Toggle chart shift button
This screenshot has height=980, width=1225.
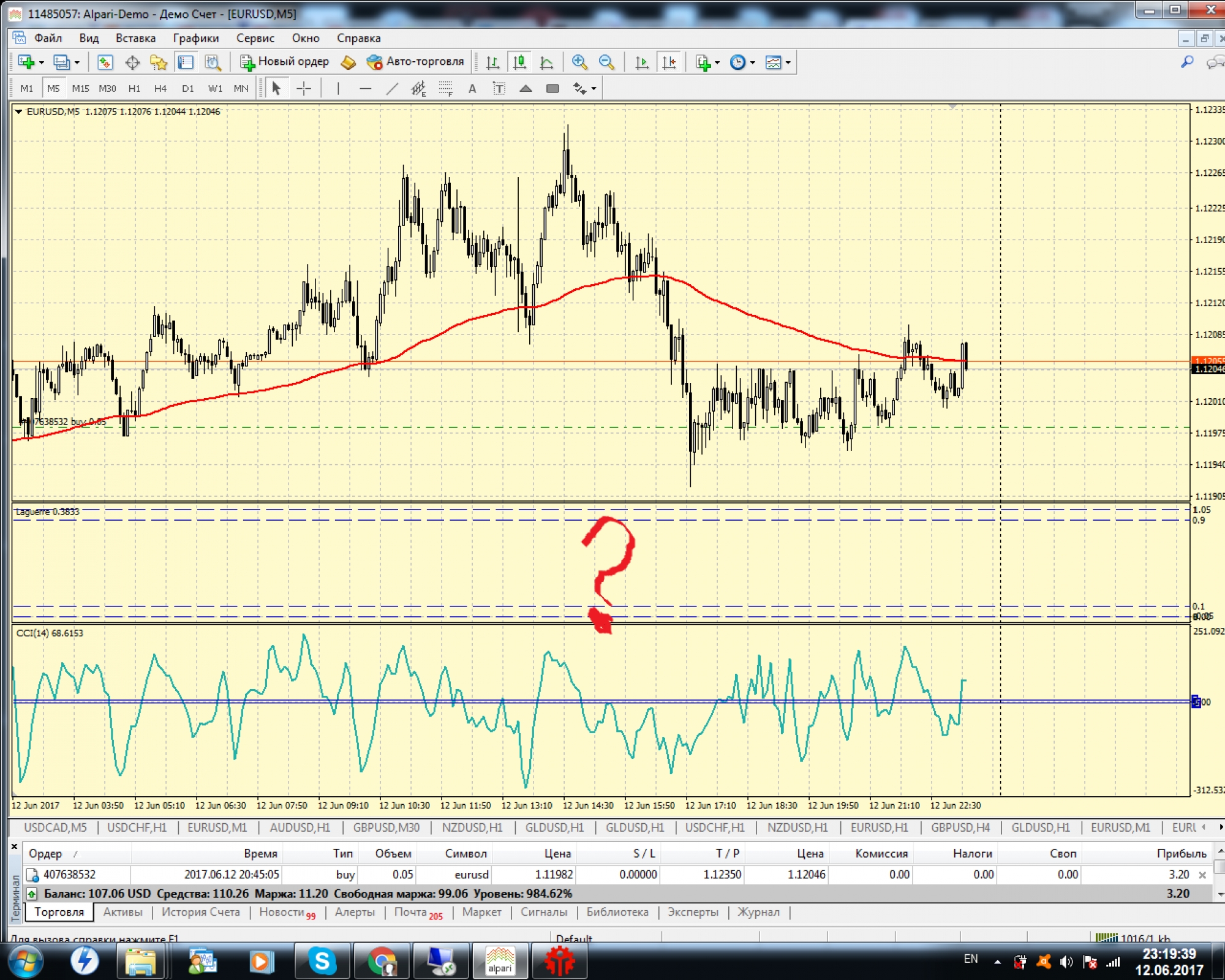(x=669, y=62)
